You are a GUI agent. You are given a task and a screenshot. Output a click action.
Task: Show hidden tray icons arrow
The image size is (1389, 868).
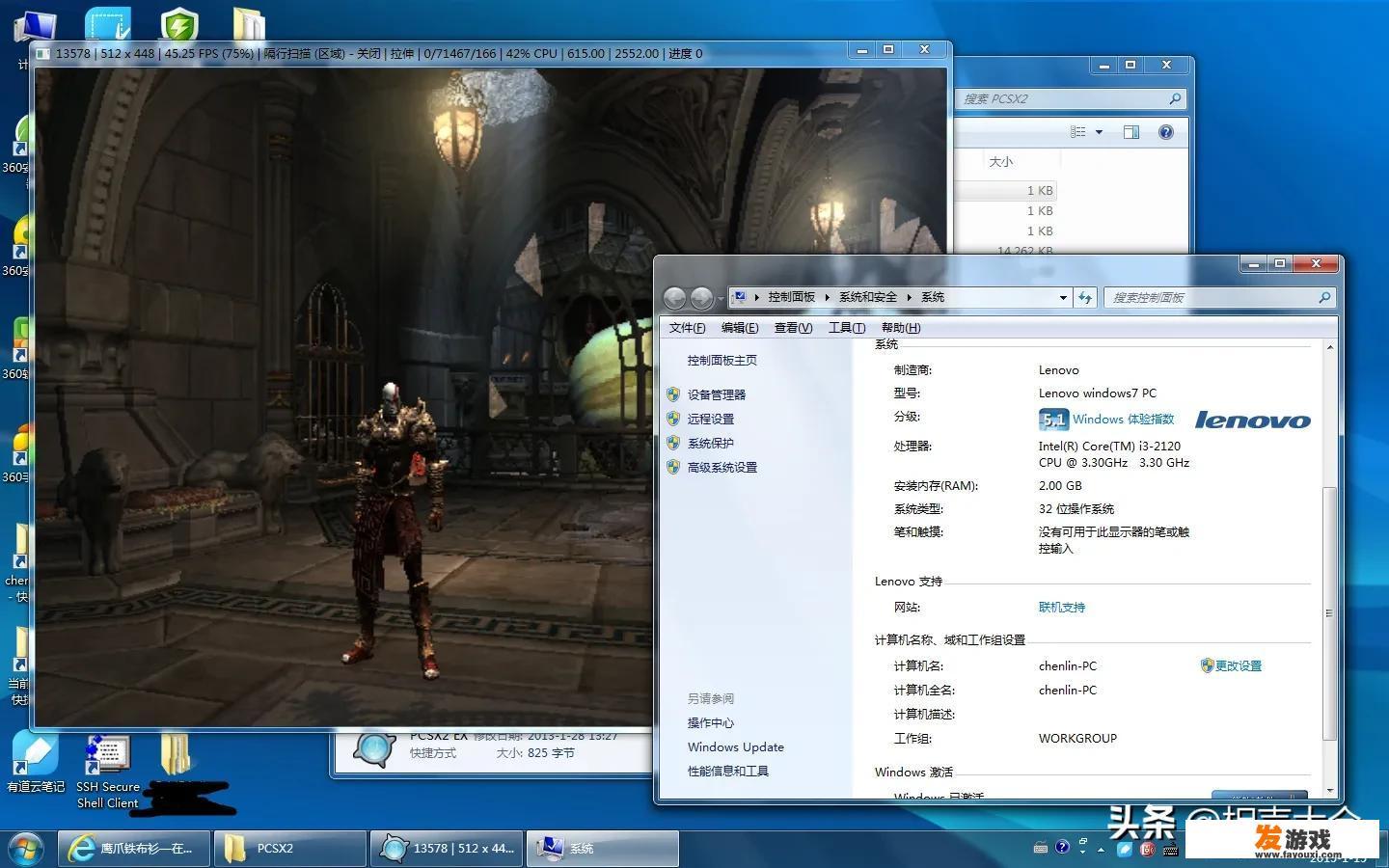coord(1103,849)
